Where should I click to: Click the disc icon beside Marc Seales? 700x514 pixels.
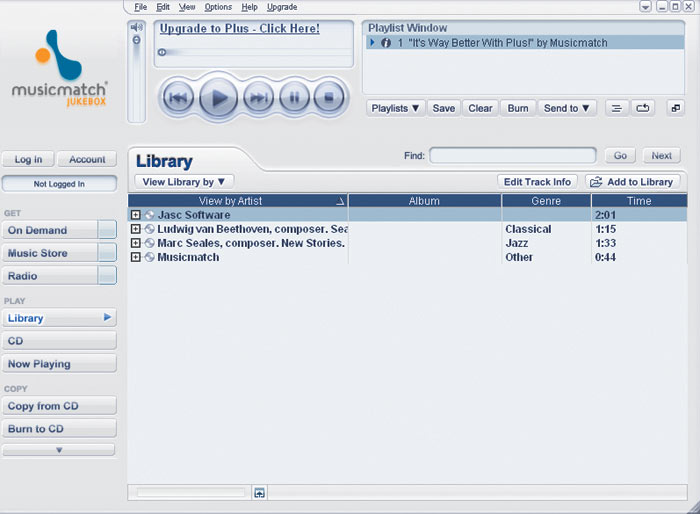pos(150,243)
